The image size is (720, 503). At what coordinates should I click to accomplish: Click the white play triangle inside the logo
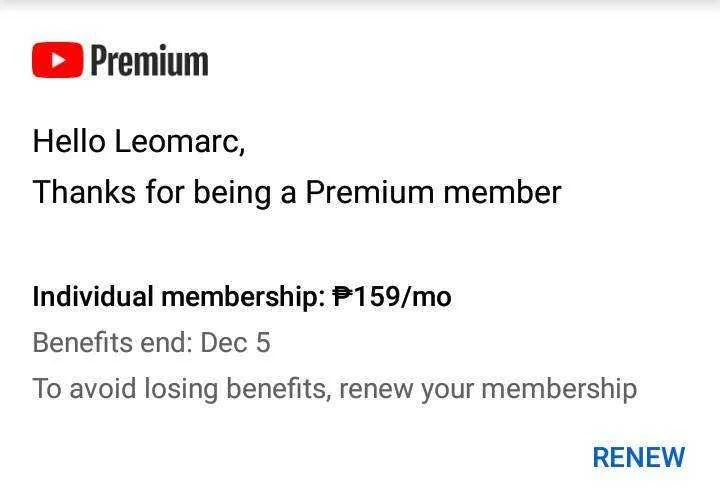click(58, 60)
